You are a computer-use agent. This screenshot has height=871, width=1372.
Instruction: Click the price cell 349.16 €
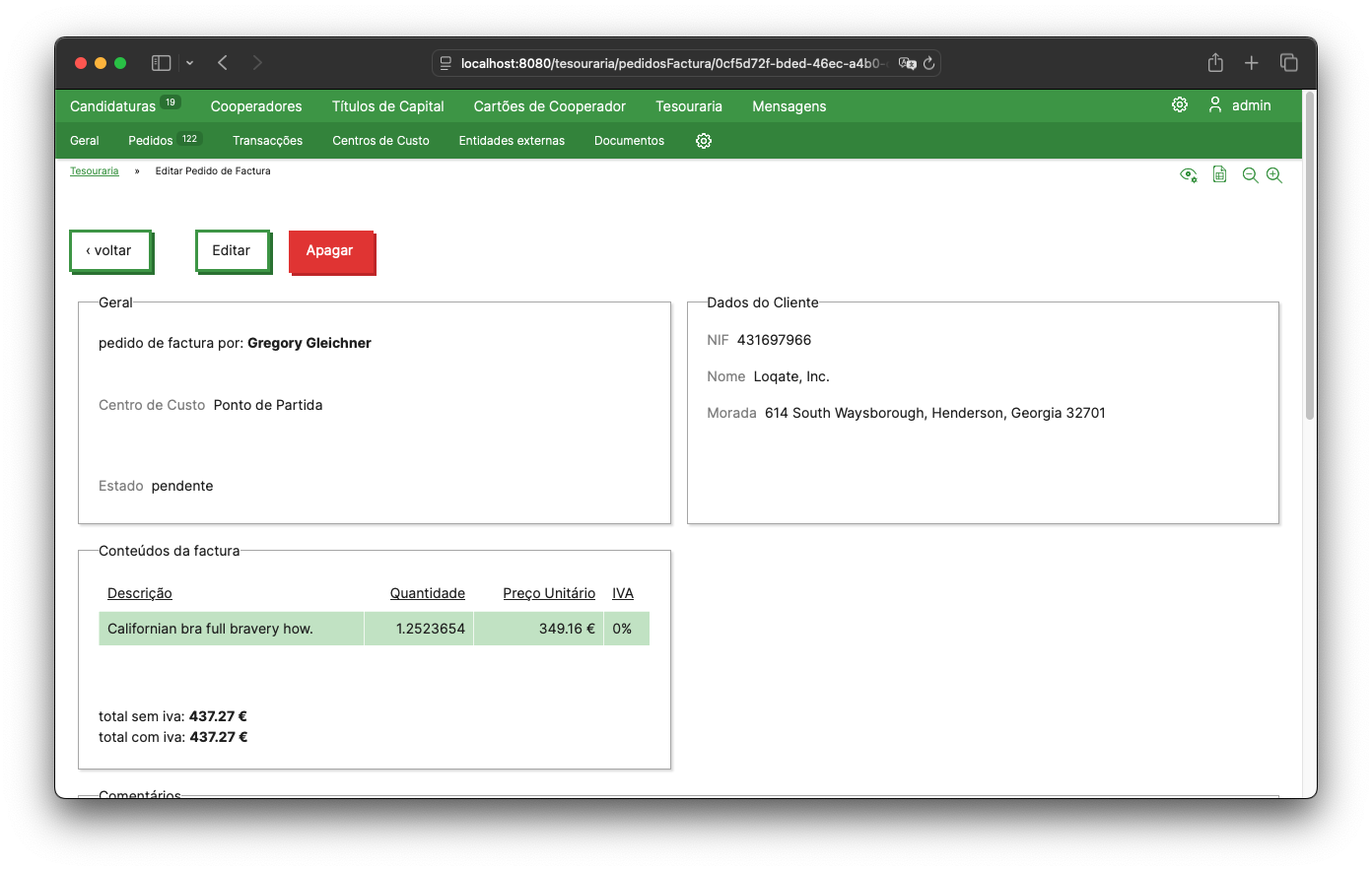(538, 629)
